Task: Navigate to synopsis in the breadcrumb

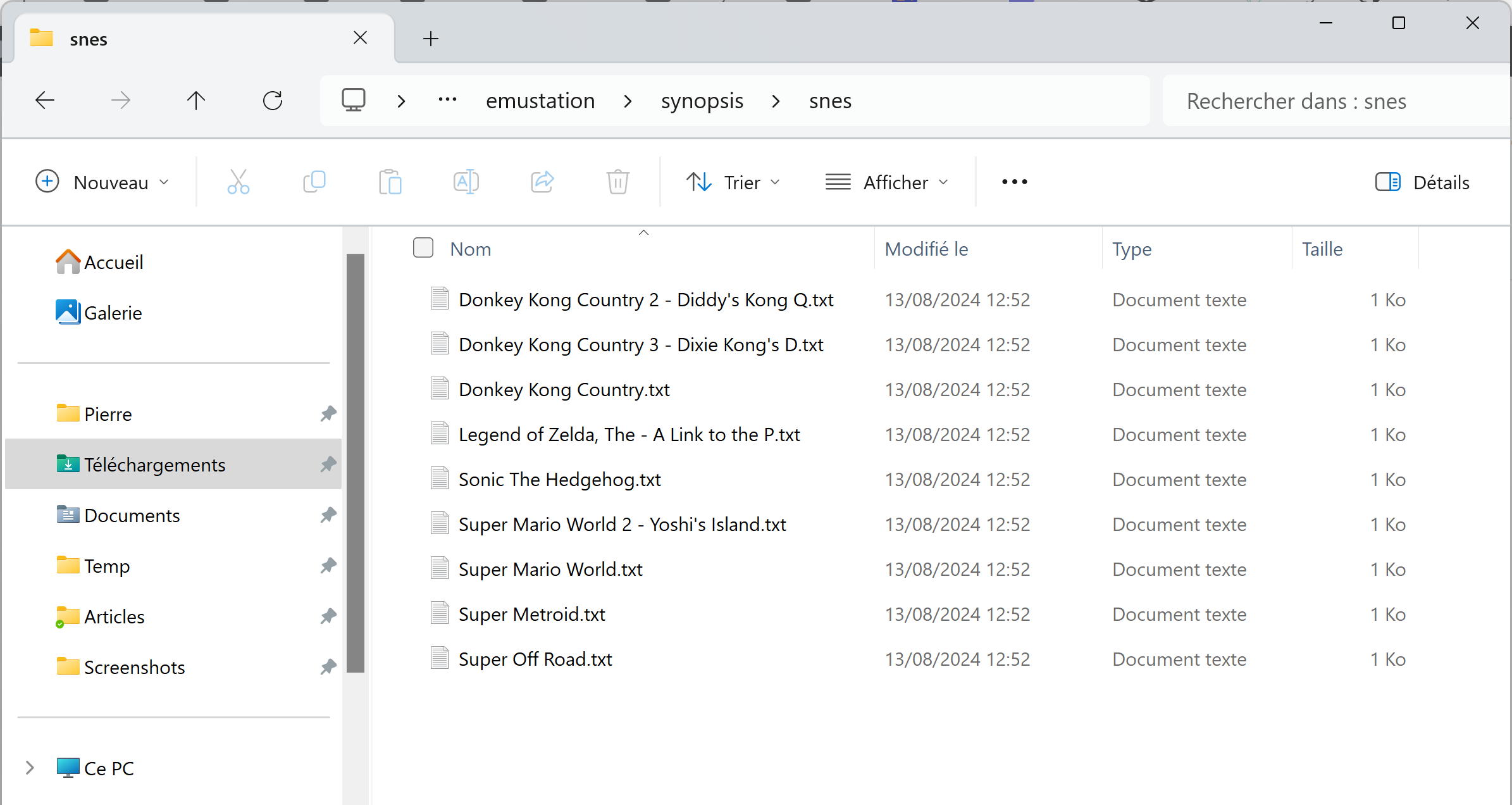Action: point(702,101)
